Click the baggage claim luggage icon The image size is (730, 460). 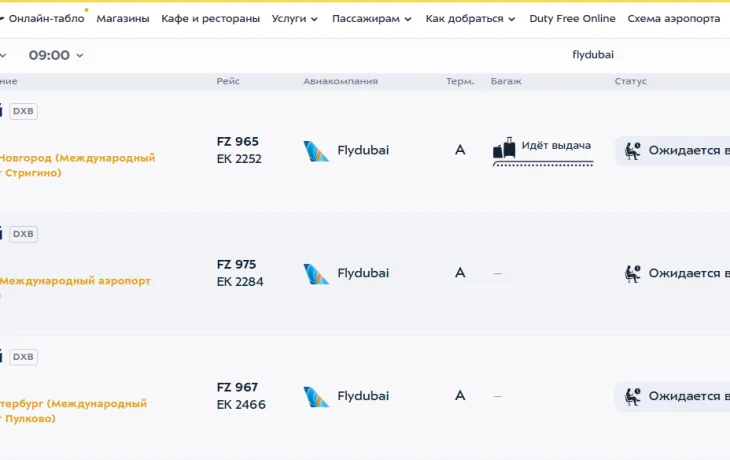click(x=504, y=149)
